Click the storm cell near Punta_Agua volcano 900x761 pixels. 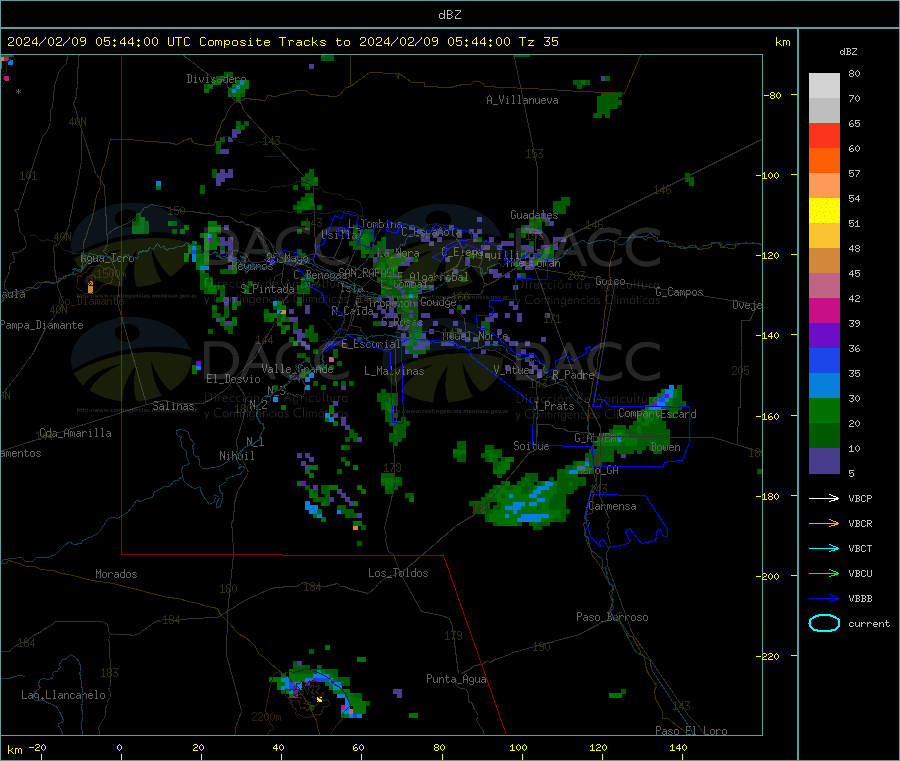pyautogui.click(x=319, y=689)
